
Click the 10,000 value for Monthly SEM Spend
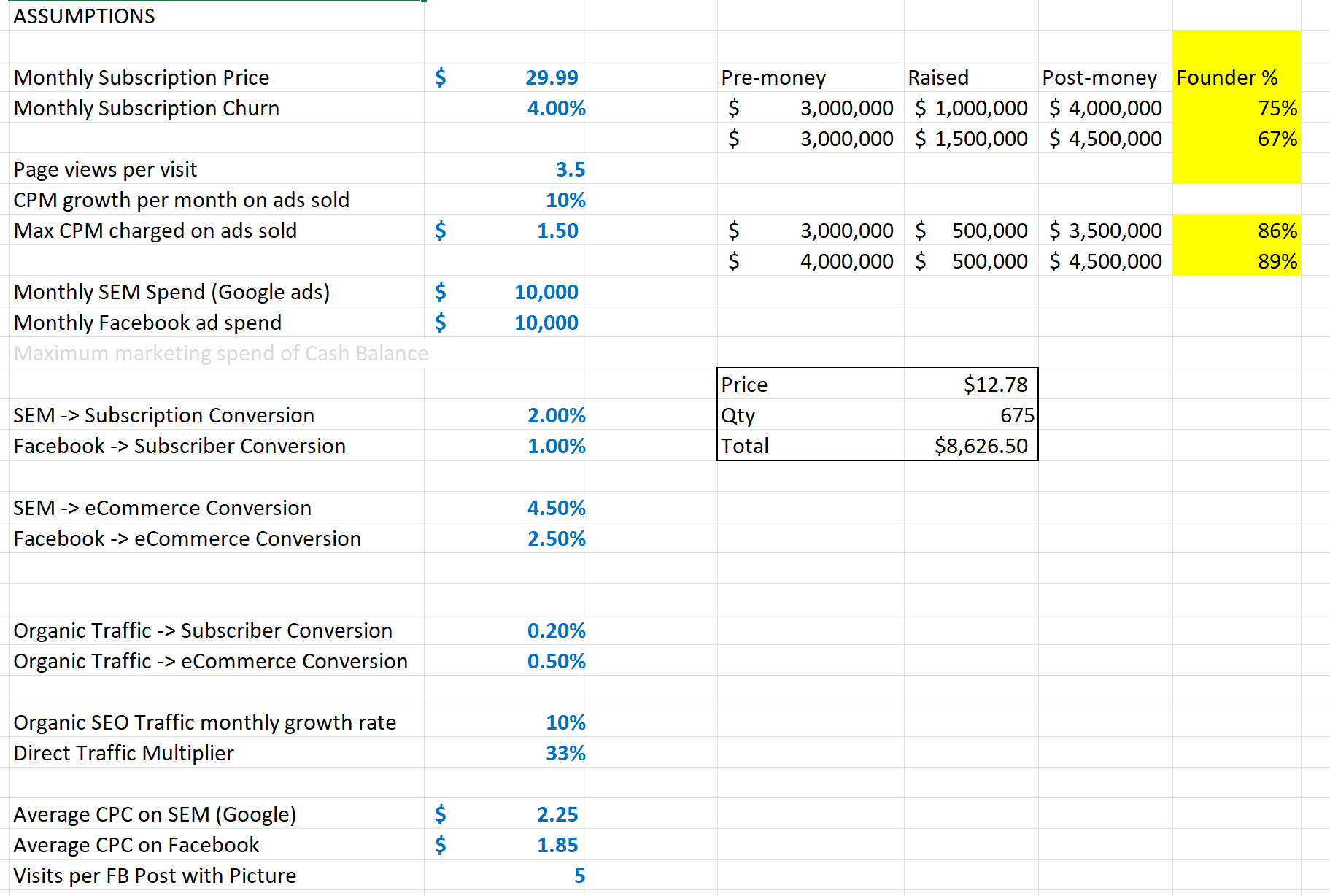point(506,291)
